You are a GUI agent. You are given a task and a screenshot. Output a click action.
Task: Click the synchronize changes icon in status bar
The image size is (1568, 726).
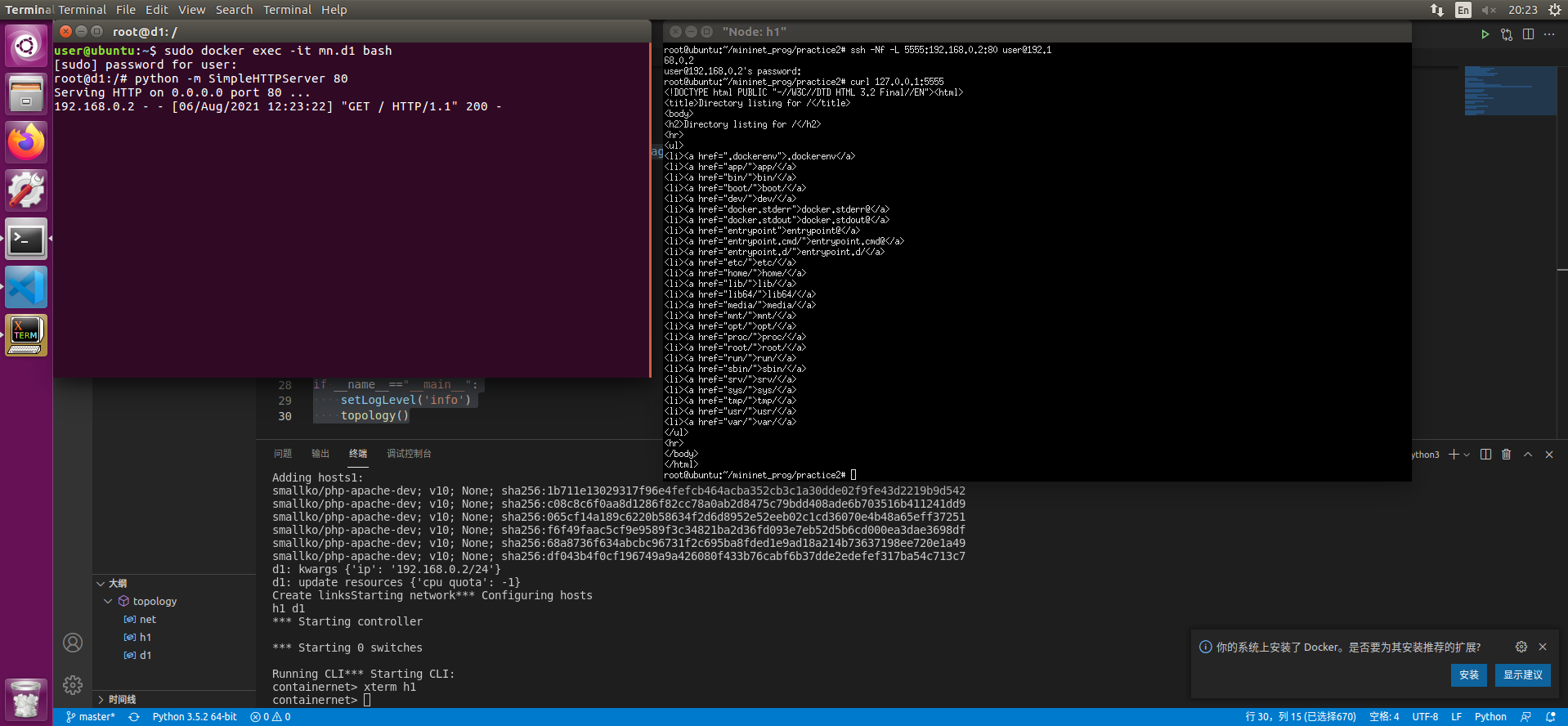tap(134, 717)
